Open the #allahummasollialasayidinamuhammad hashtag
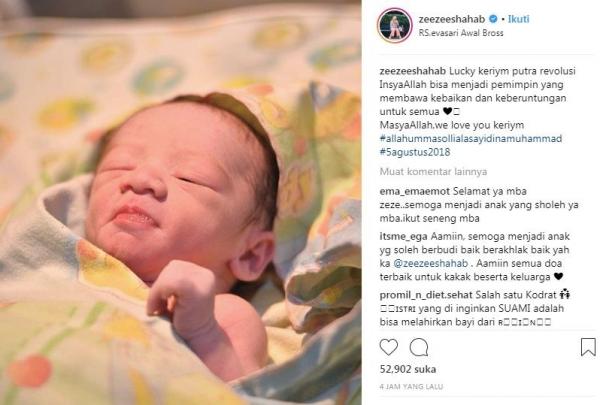Image resolution: width=600 pixels, height=405 pixels. click(471, 139)
